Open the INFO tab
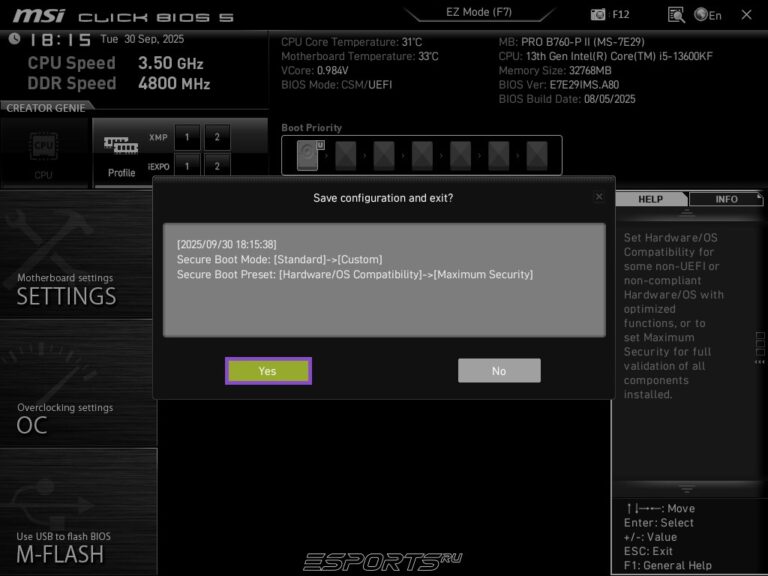 click(726, 199)
